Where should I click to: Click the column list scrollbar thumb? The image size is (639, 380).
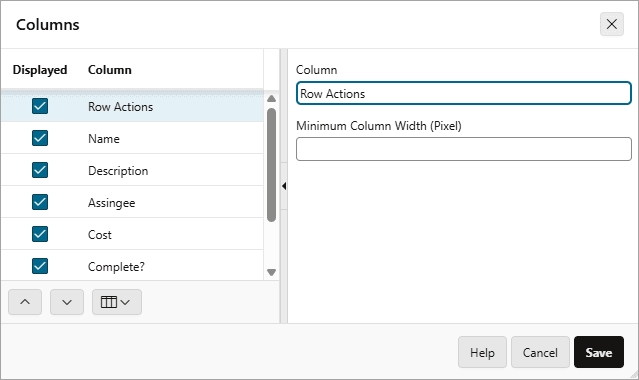point(271,165)
